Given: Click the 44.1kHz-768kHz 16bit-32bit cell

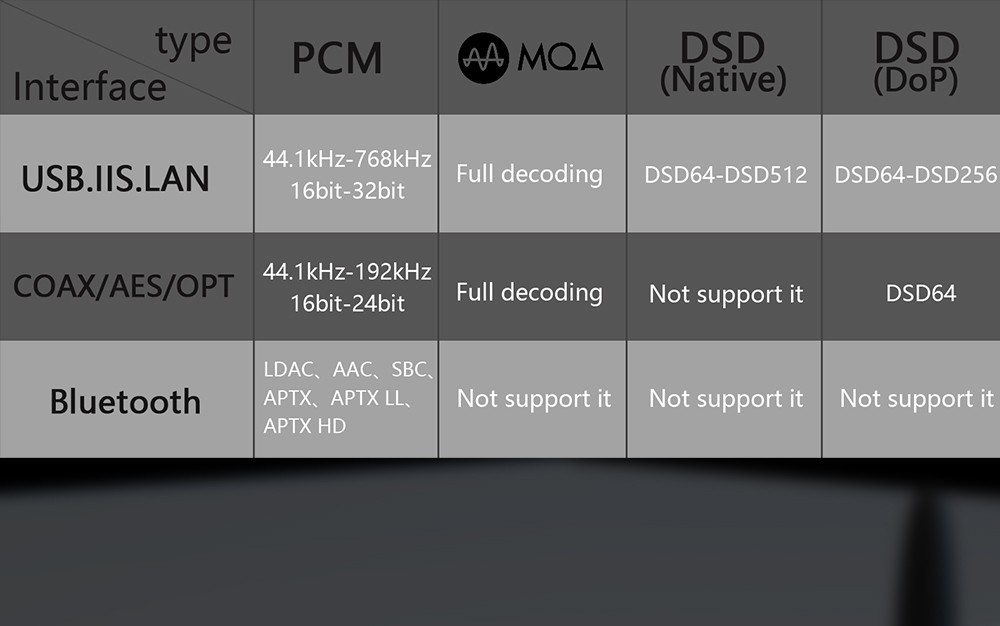Looking at the screenshot, I should (347, 174).
